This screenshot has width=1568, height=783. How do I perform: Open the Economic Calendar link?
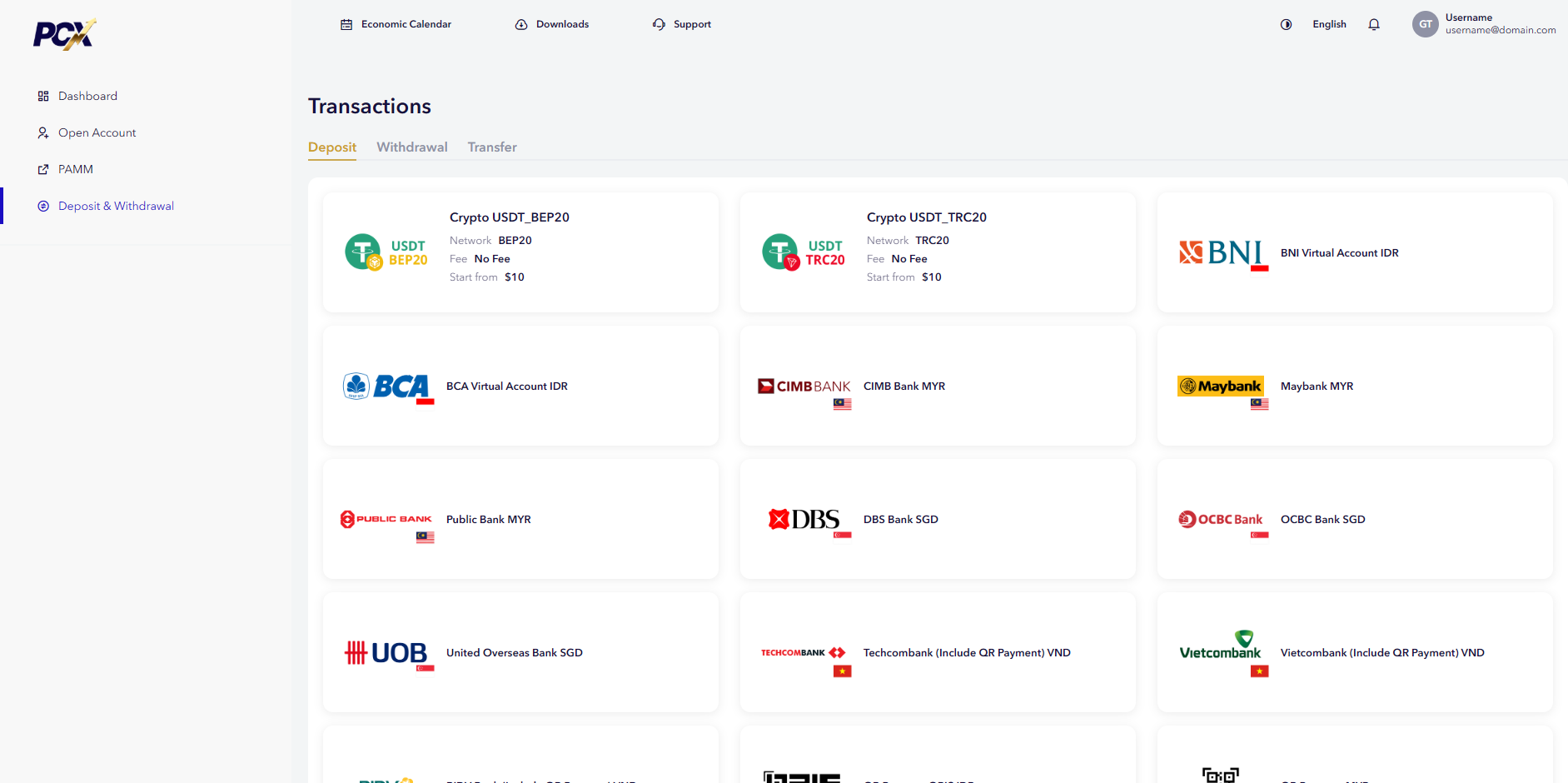[396, 24]
